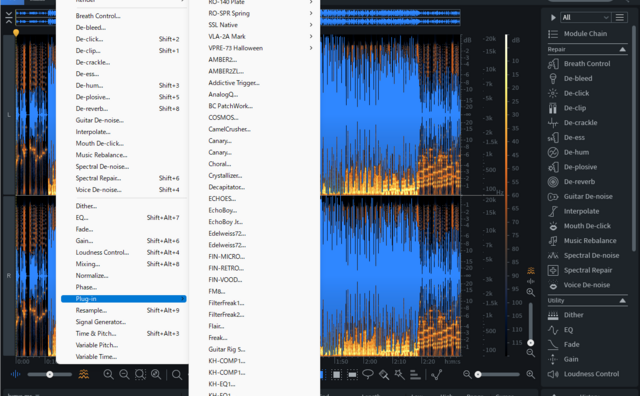Collapse the Utility section

tap(622, 300)
